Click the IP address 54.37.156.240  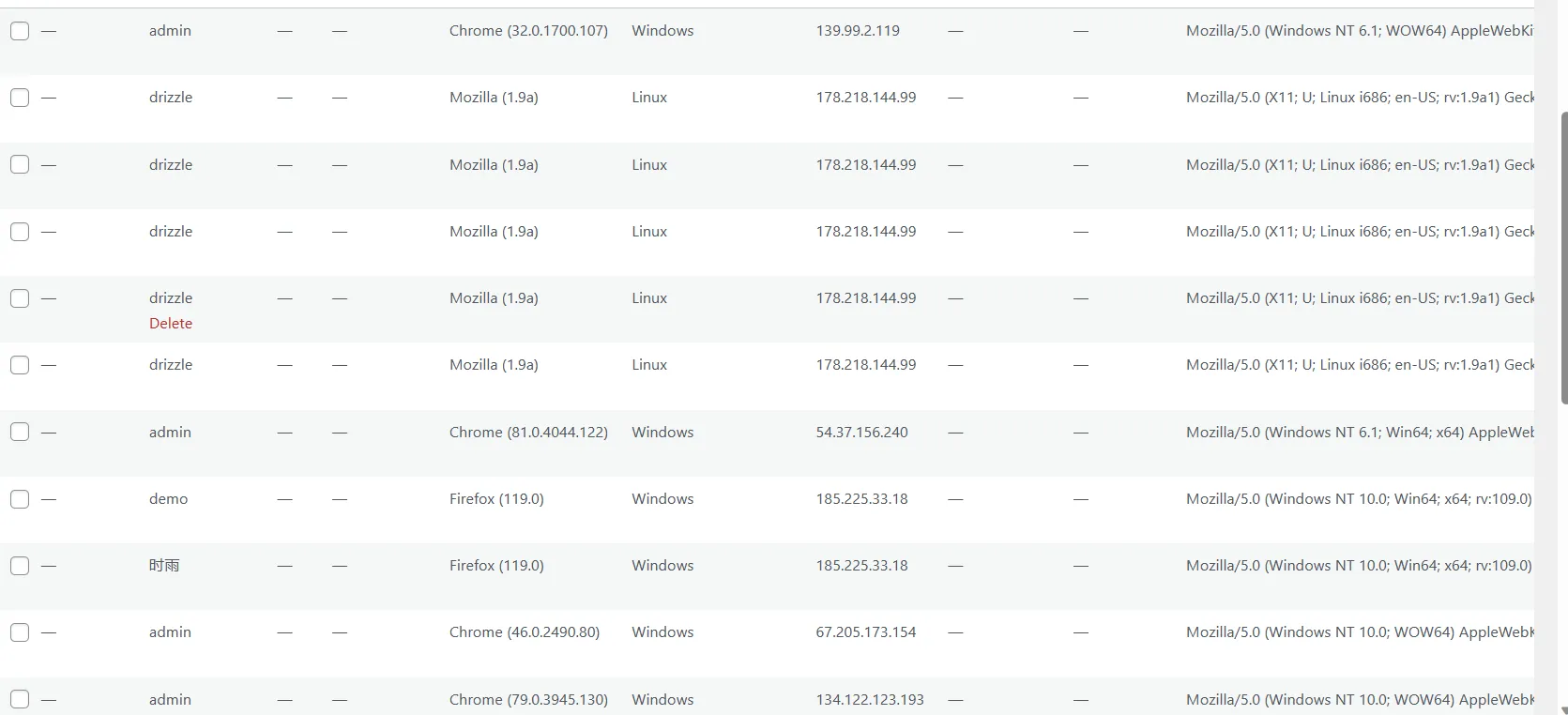(x=861, y=433)
